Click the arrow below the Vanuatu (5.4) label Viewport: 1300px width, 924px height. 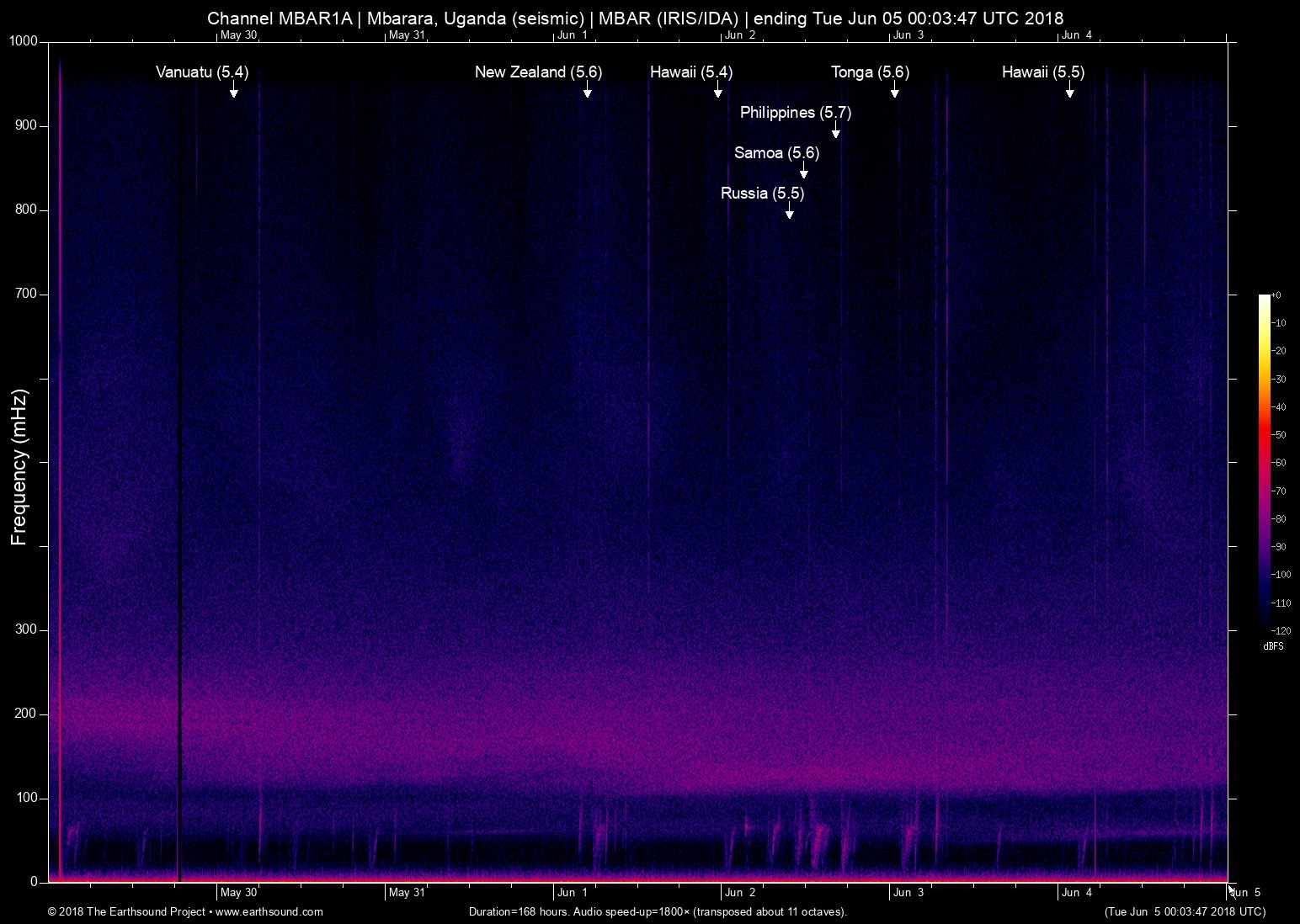tap(234, 91)
